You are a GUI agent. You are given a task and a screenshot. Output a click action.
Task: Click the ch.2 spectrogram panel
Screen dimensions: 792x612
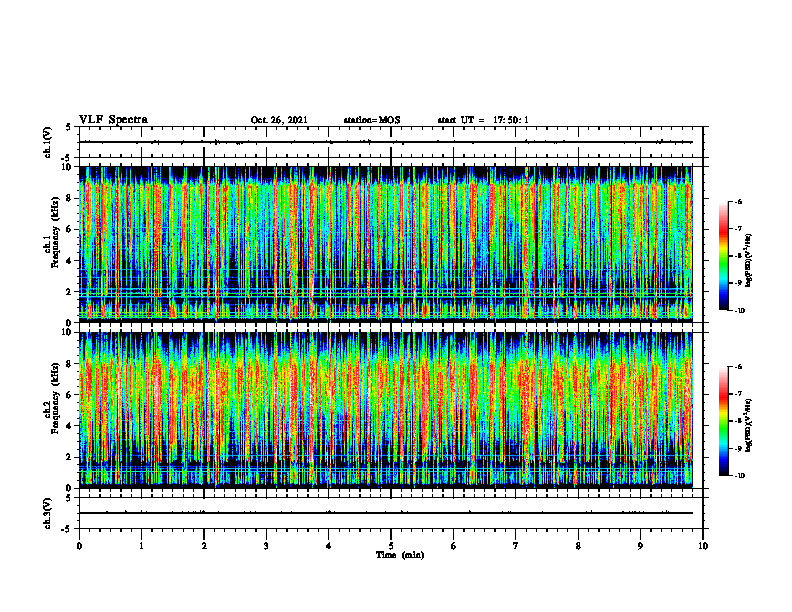386,410
